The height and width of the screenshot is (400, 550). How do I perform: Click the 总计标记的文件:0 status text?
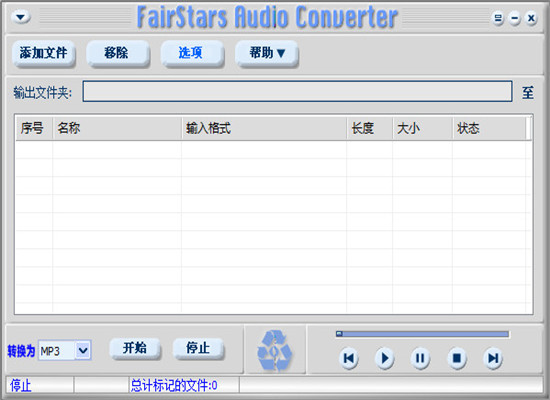[174, 386]
